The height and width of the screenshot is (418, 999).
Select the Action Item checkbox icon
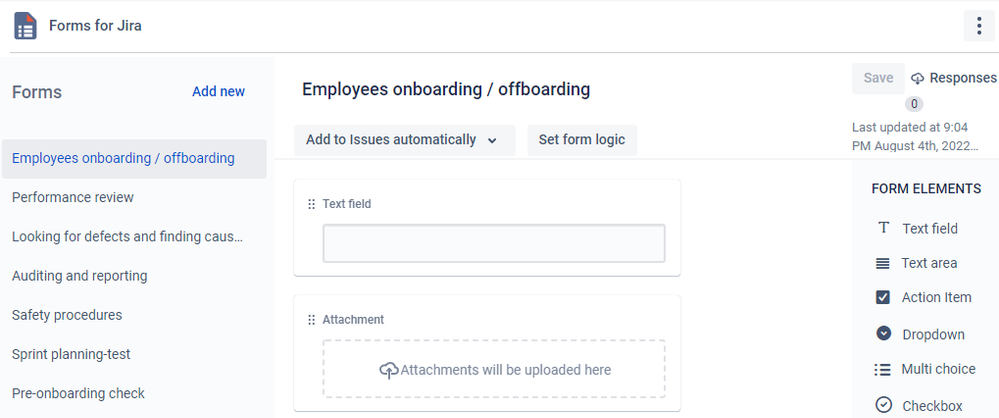tap(882, 297)
